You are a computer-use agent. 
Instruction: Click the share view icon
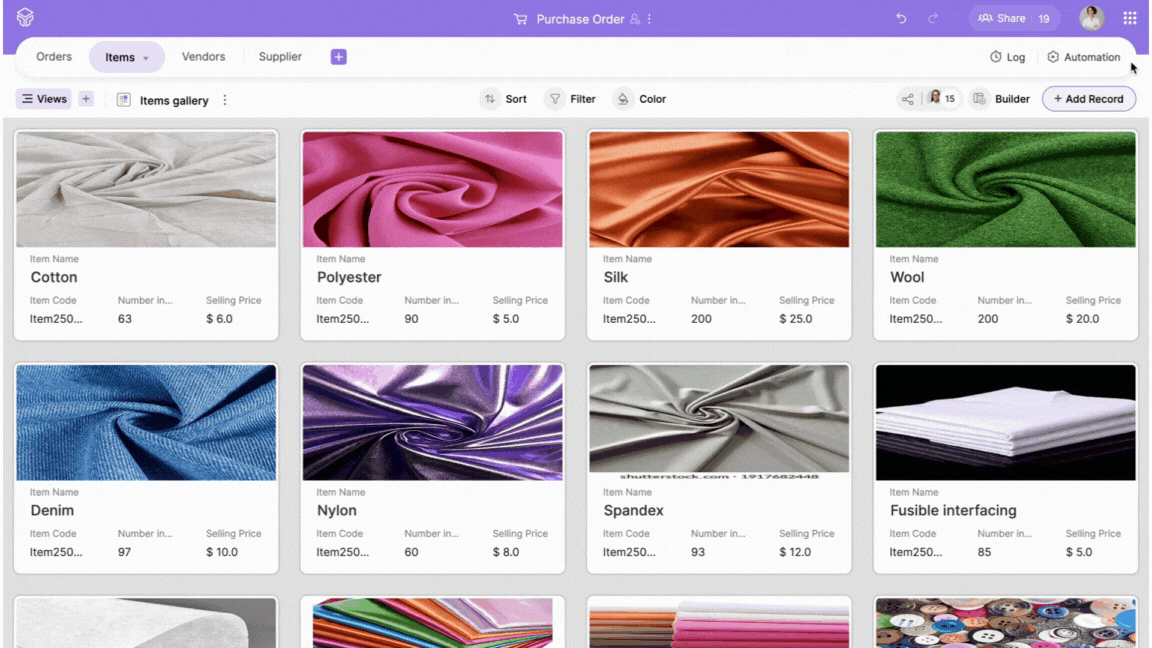pos(908,98)
